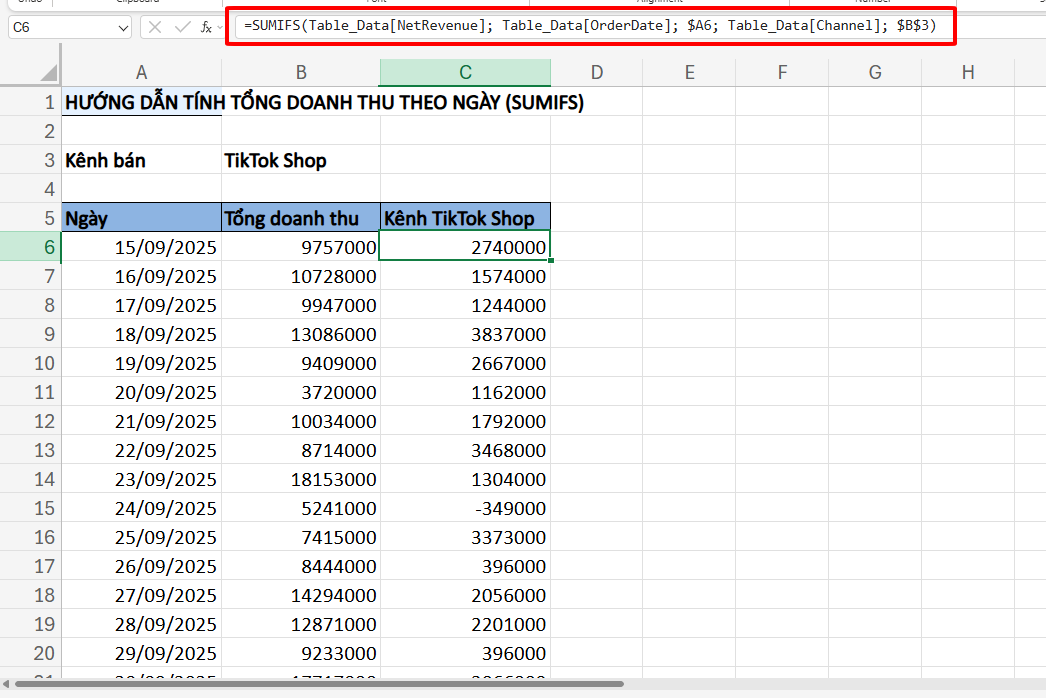Select row 15 header
This screenshot has height=698, width=1046.
30,508
